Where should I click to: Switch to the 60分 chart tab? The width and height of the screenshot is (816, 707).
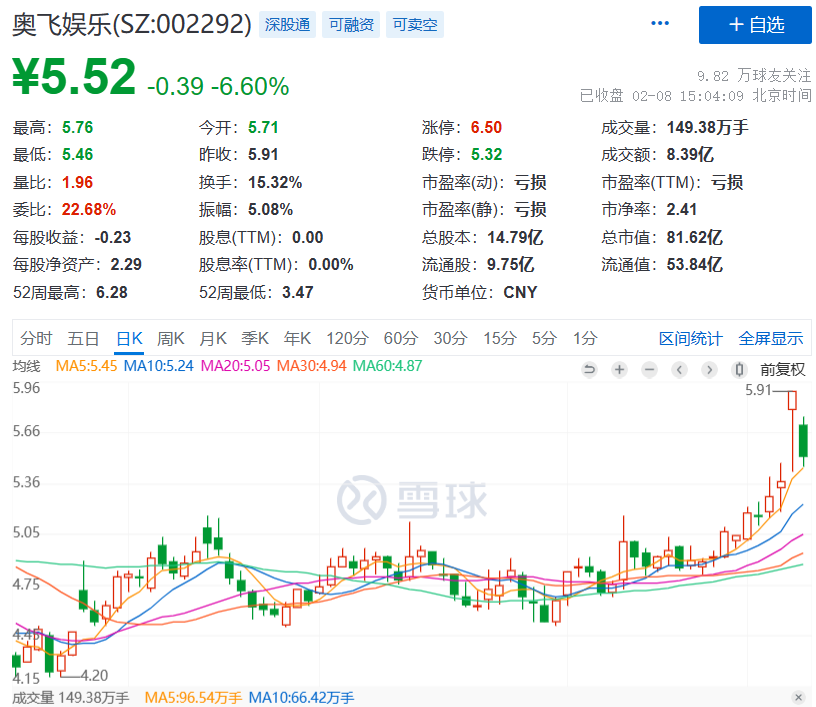click(400, 338)
